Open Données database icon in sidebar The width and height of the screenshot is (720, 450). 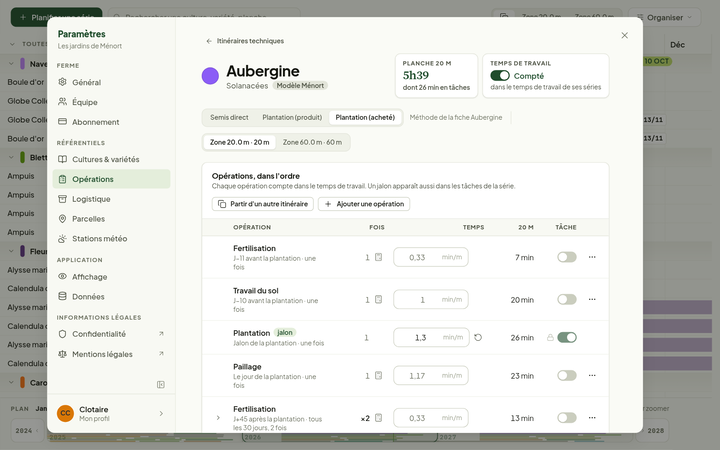click(x=62, y=296)
